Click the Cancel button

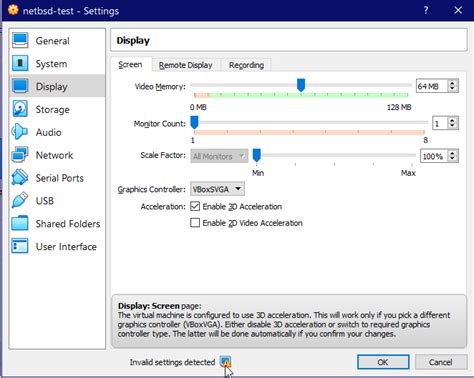(441, 362)
